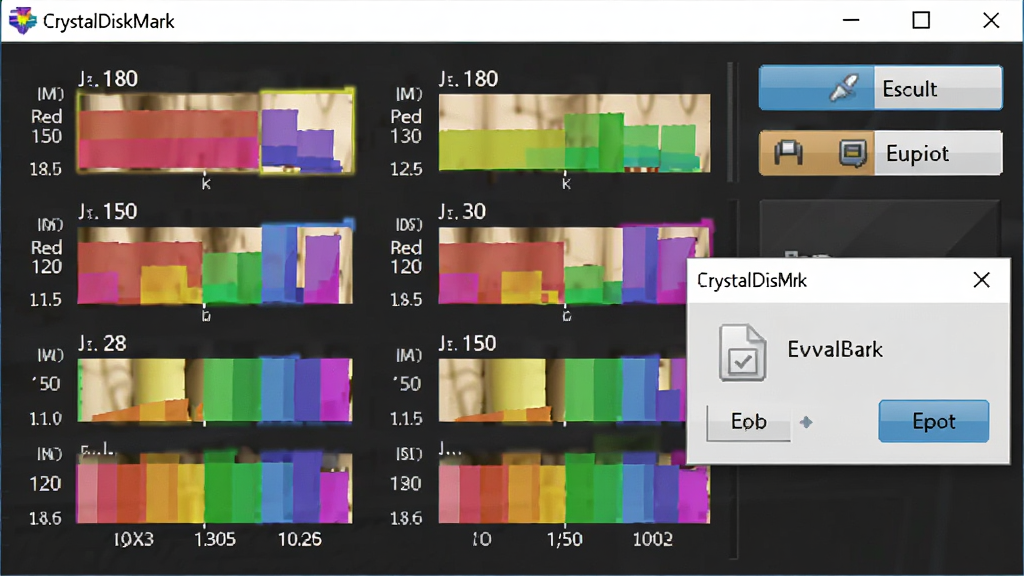Screen dimensions: 1024x576
Task: Click the pen icon on Escult button
Action: pyautogui.click(x=843, y=88)
